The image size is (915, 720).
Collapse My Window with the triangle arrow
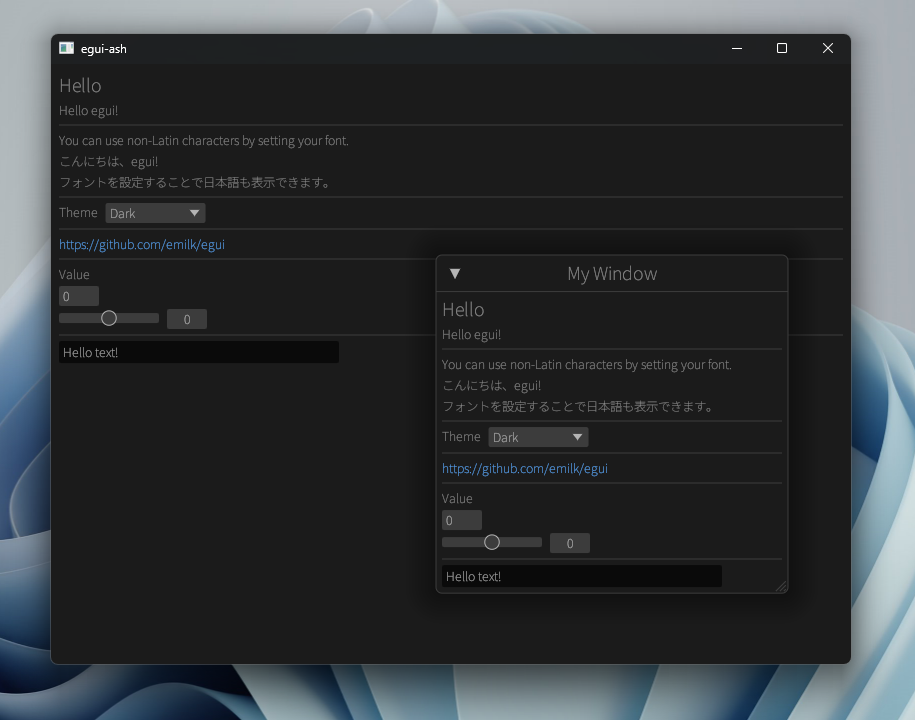(455, 274)
